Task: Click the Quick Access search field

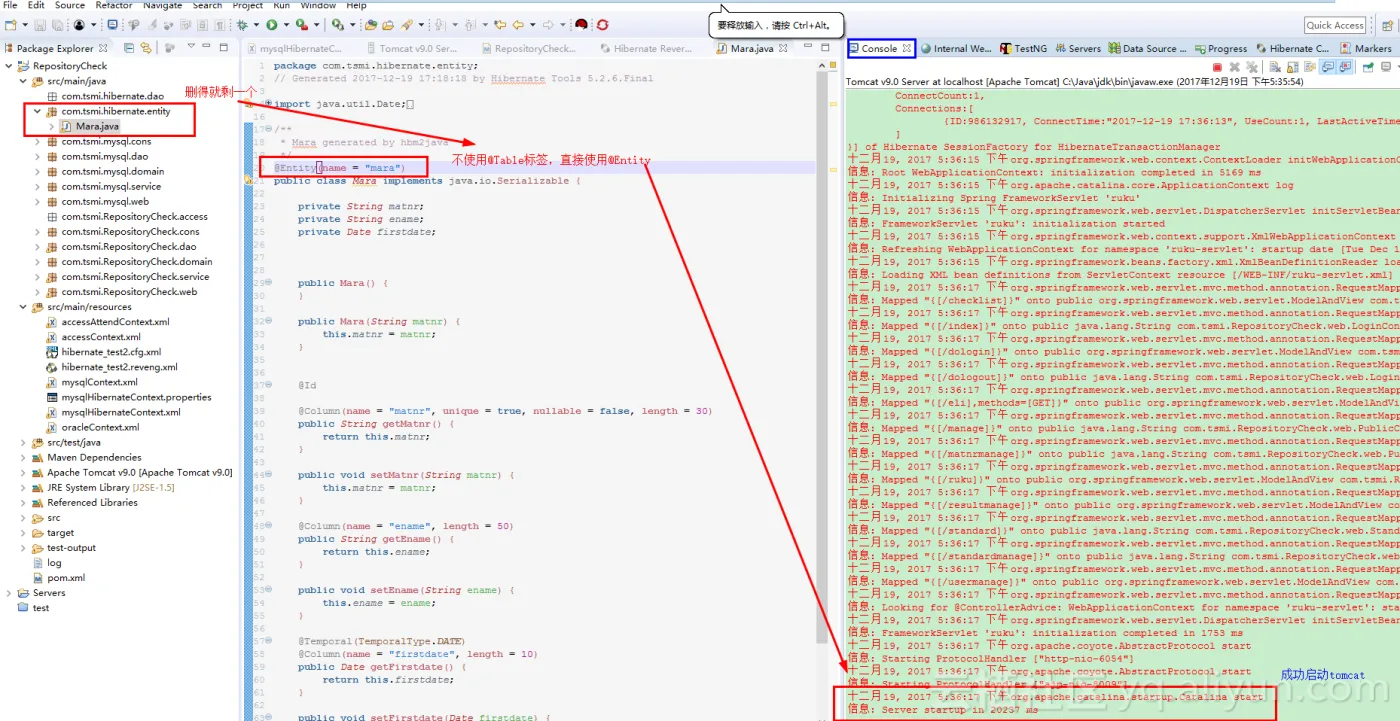Action: click(x=1335, y=25)
